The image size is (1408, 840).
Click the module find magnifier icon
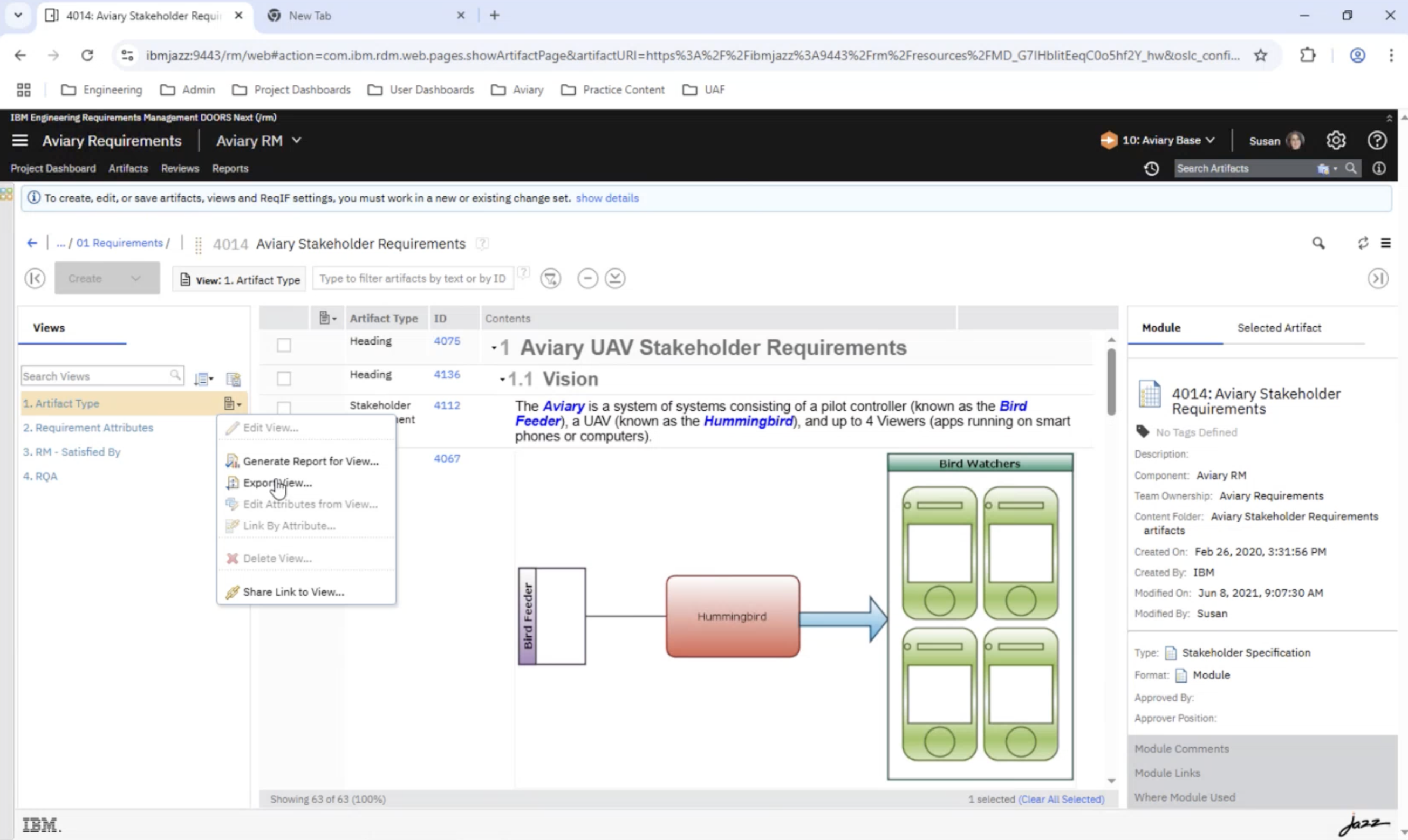pos(1318,243)
